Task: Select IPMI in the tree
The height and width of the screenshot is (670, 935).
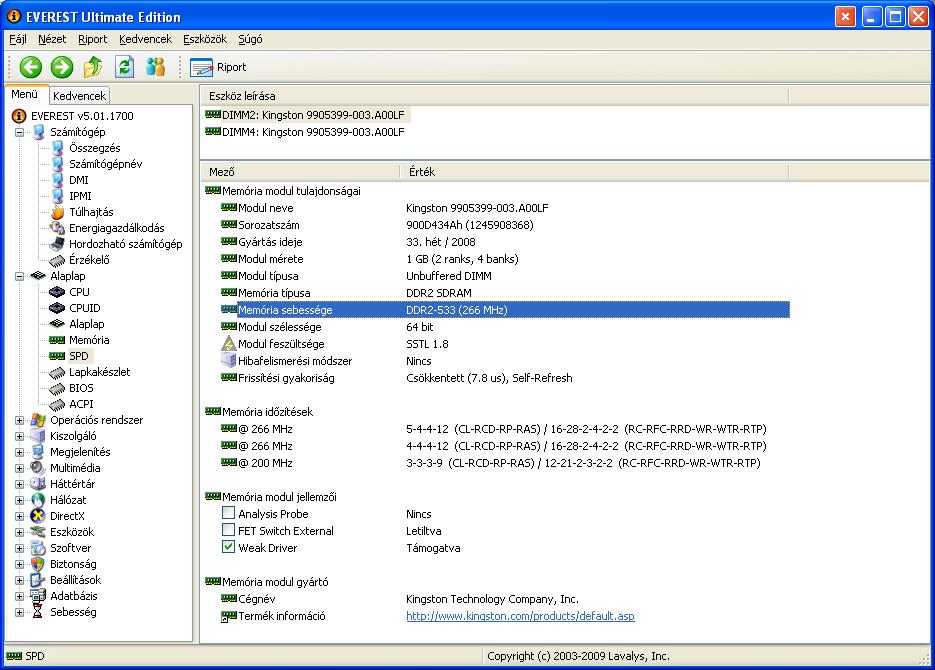Action: point(80,196)
